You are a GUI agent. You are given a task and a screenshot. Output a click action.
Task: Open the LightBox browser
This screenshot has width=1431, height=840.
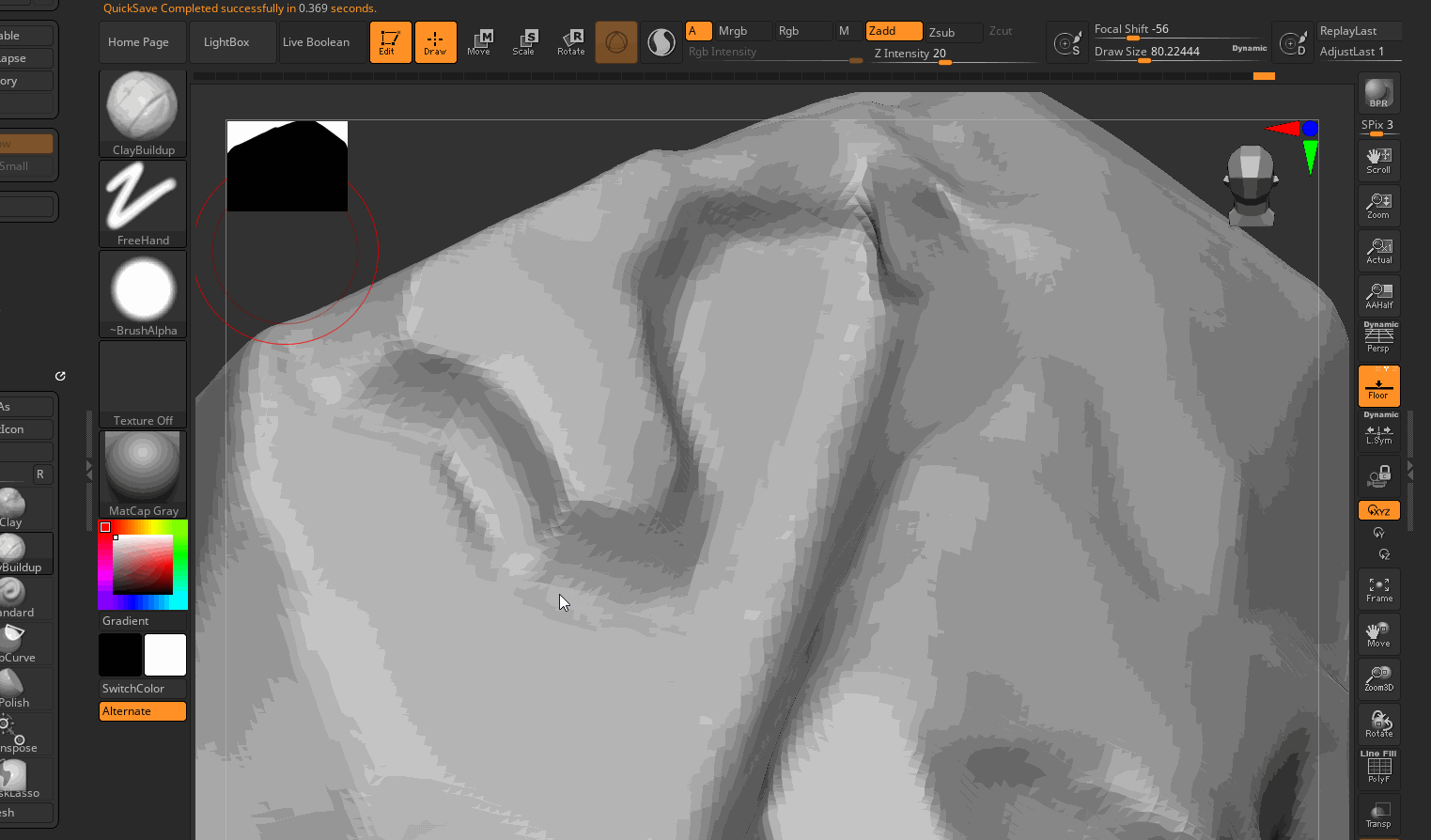coord(226,42)
